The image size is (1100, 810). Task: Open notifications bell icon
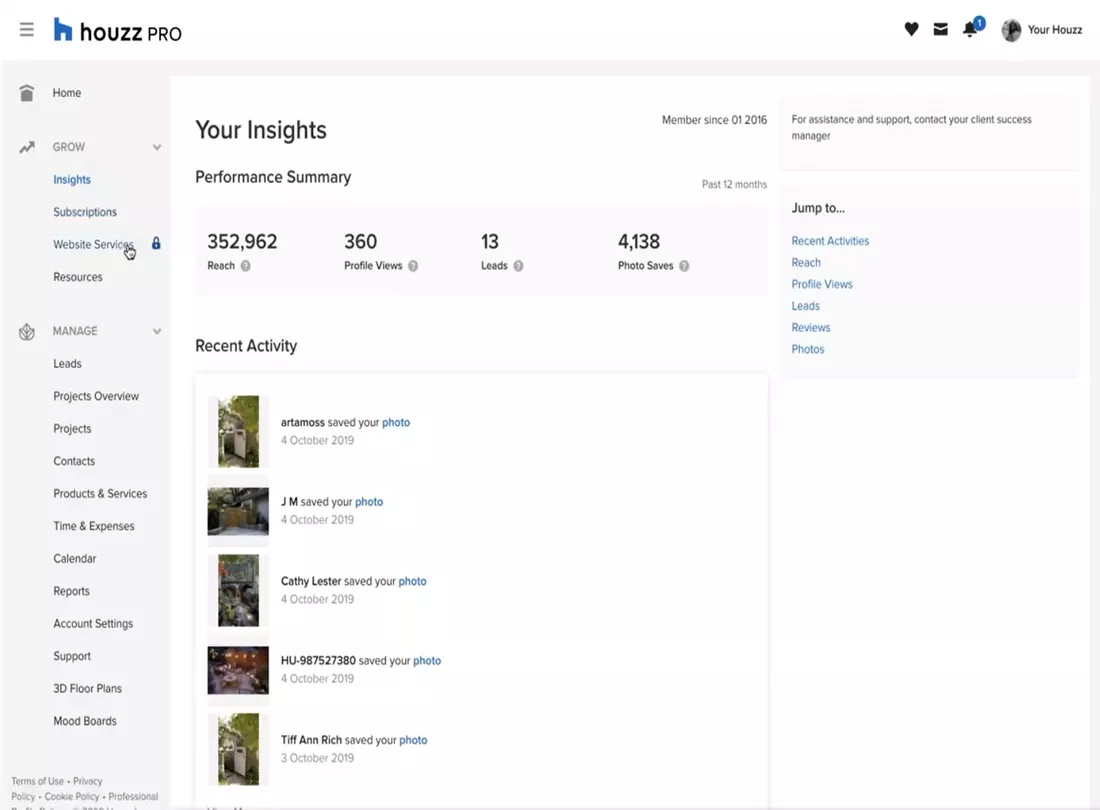pyautogui.click(x=970, y=30)
